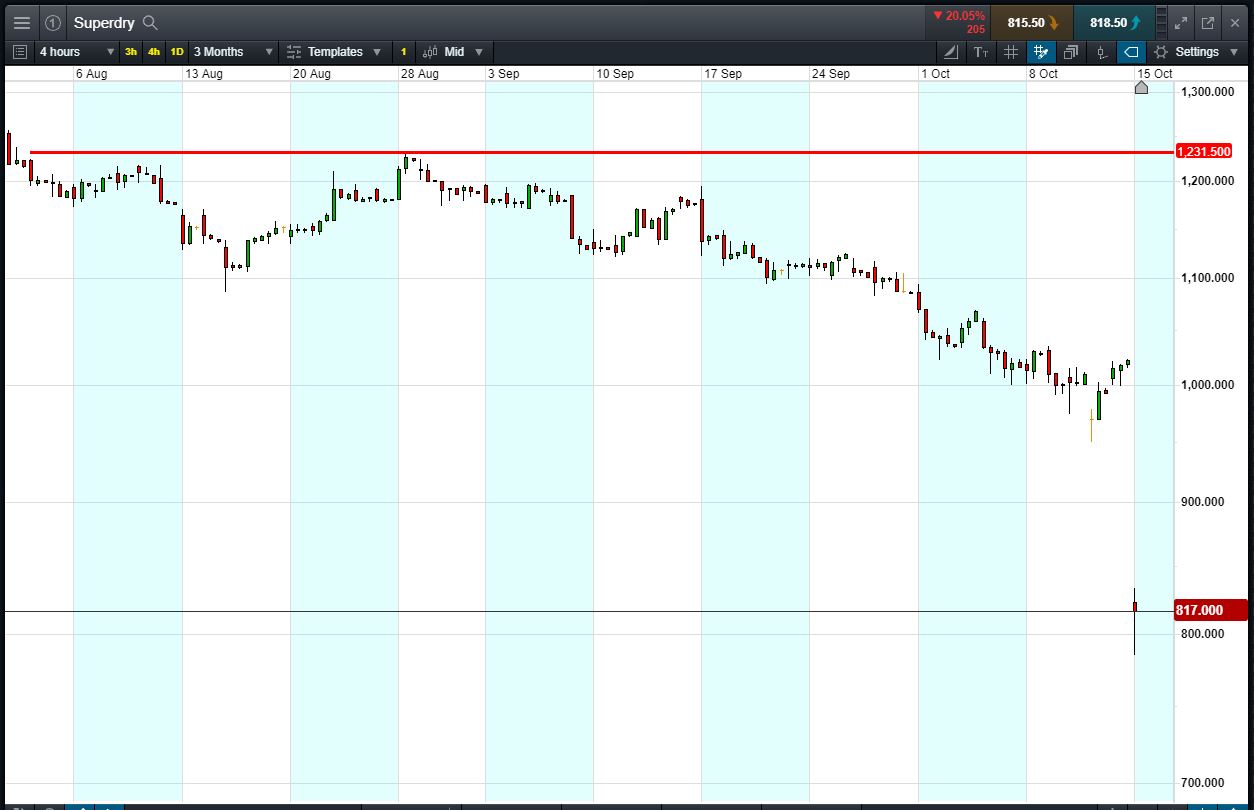The image size is (1254, 810).
Task: Open the chart list panel icon
Action: click(x=19, y=52)
